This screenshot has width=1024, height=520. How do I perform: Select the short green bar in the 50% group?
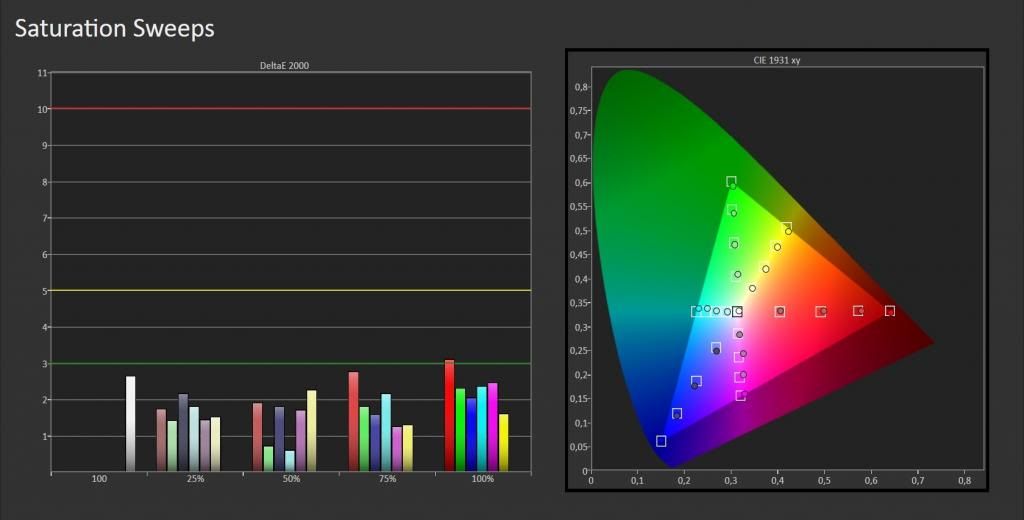coord(268,459)
